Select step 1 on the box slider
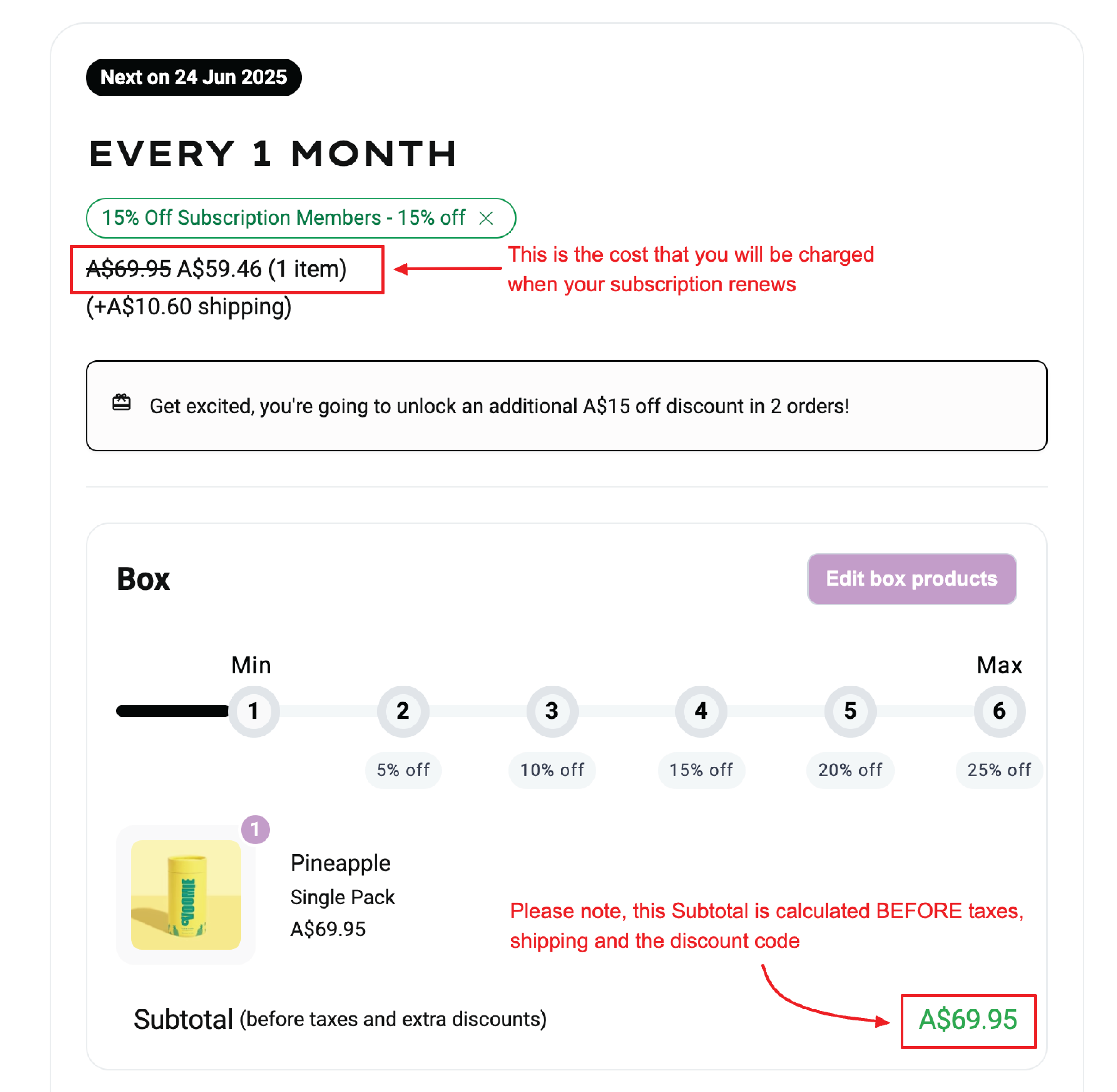Image resolution: width=1117 pixels, height=1092 pixels. coord(254,711)
